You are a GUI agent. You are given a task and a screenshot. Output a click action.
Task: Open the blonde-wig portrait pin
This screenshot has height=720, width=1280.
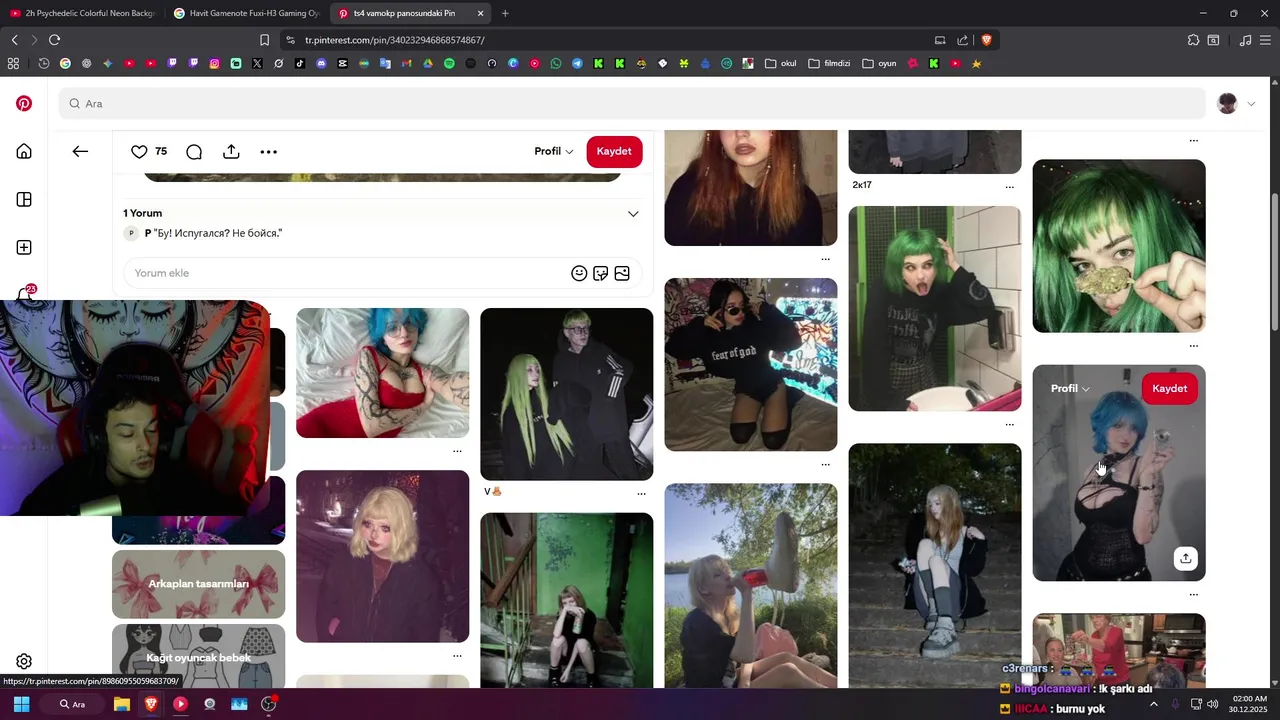click(x=382, y=556)
